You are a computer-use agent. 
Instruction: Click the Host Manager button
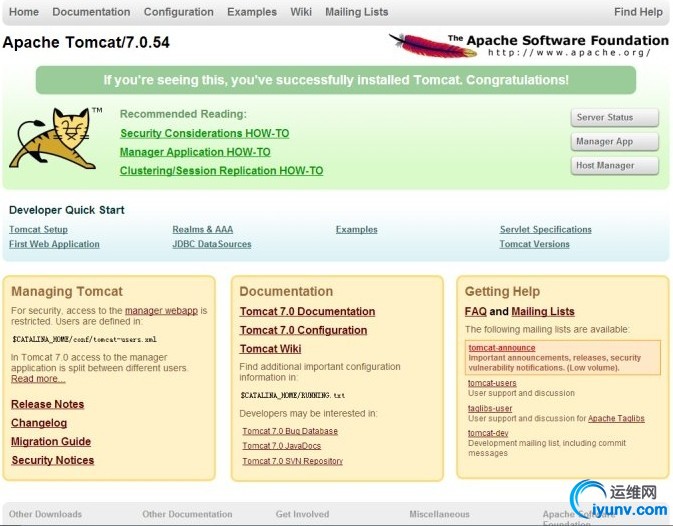[x=615, y=165]
